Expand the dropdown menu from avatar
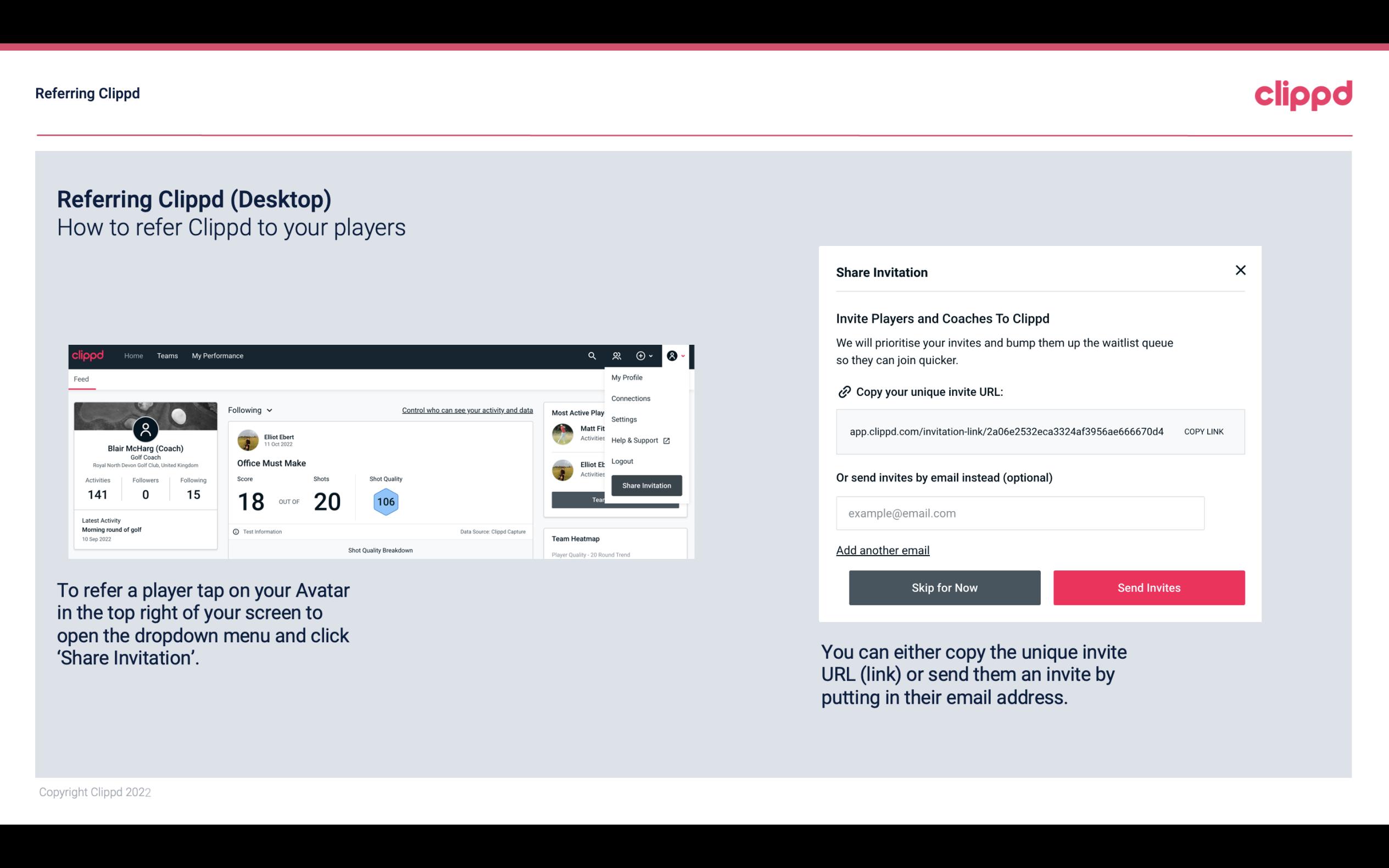 coord(676,356)
